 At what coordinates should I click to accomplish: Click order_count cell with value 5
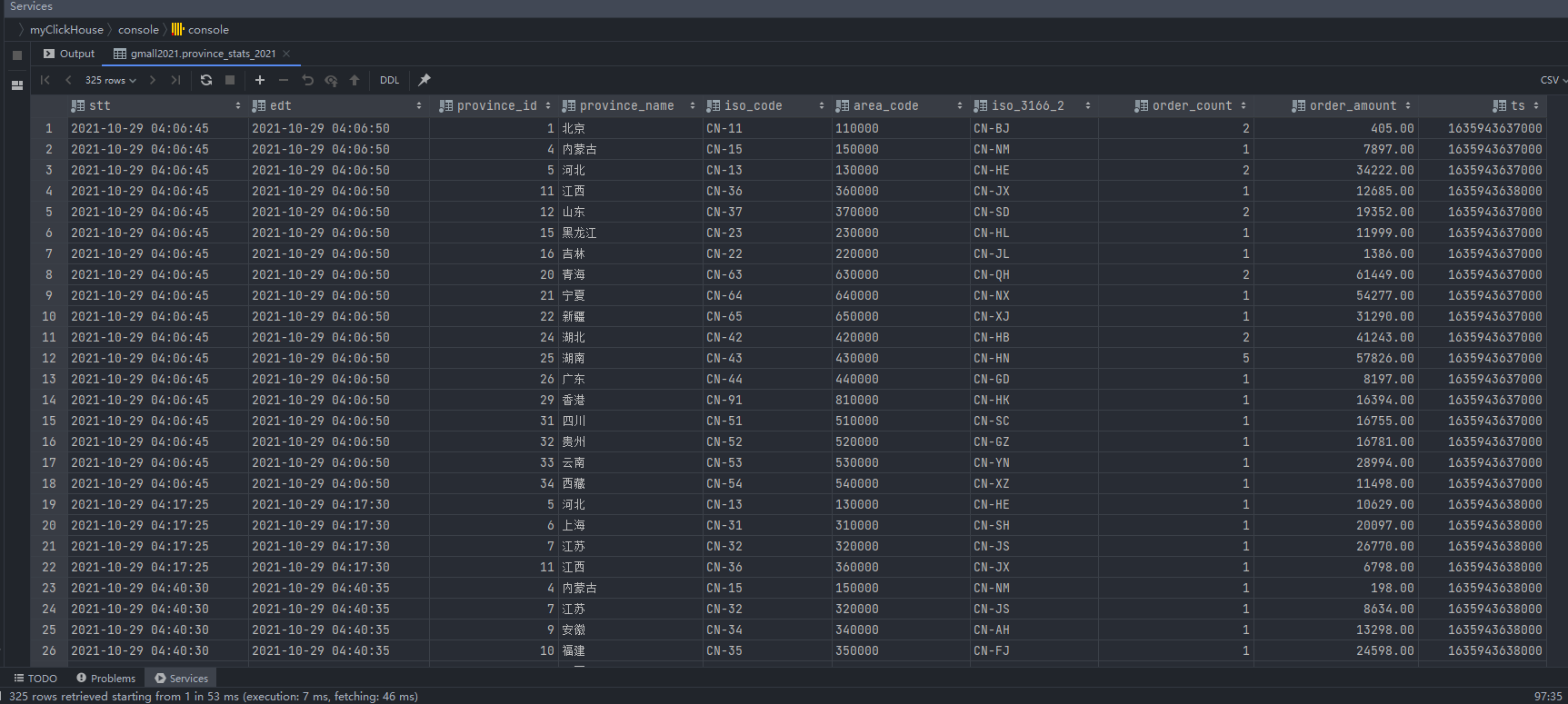click(x=1175, y=359)
